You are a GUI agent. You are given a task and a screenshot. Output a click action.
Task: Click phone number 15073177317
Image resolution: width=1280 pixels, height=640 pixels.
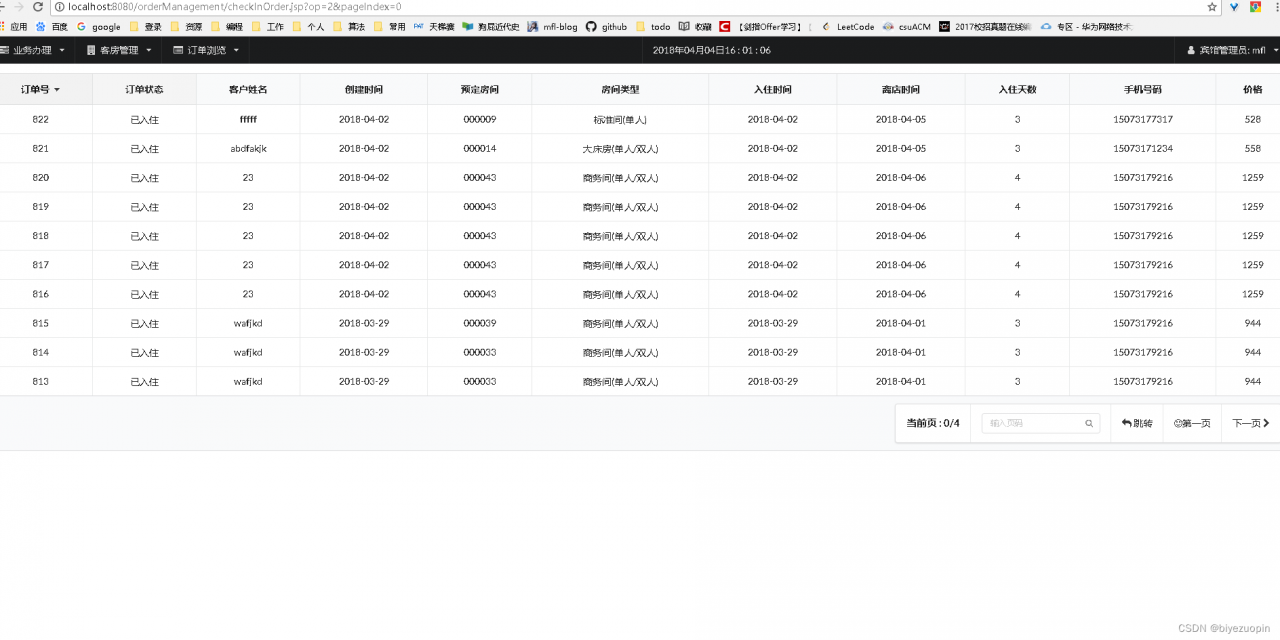click(x=1143, y=119)
